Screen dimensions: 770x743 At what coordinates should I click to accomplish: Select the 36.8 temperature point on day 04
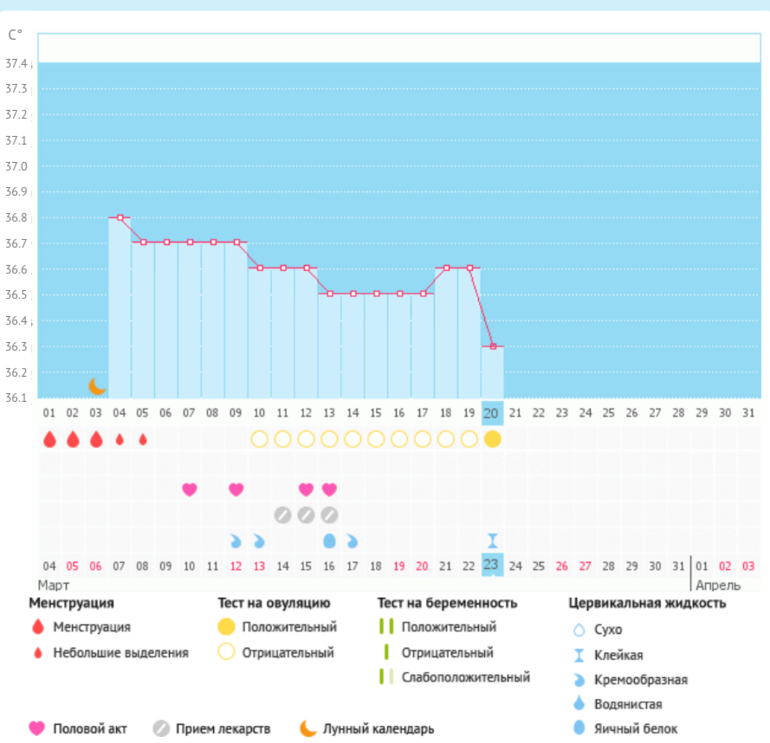pyautogui.click(x=120, y=217)
